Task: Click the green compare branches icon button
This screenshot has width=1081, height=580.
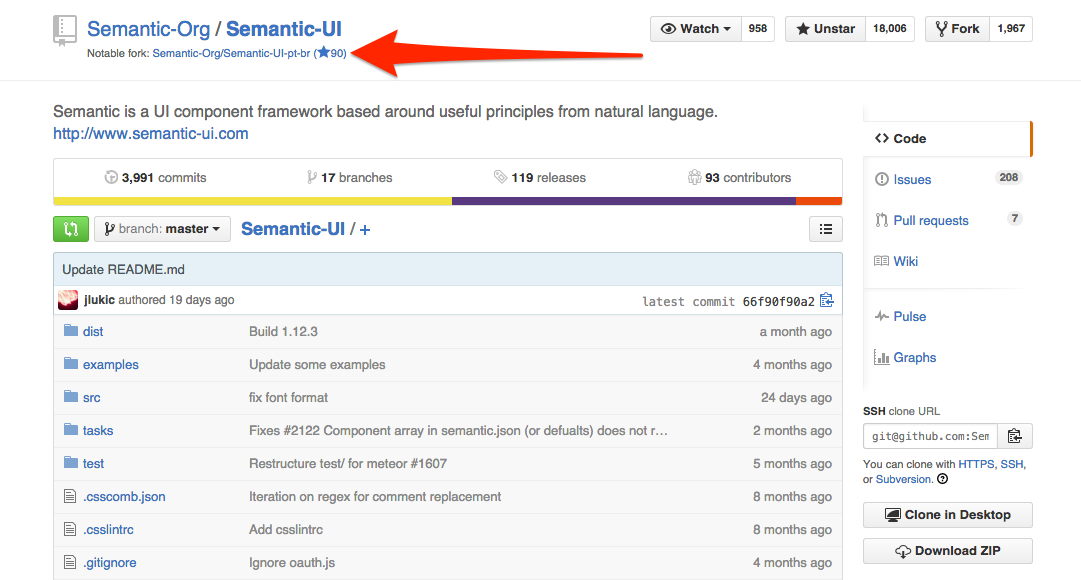Action: [71, 229]
